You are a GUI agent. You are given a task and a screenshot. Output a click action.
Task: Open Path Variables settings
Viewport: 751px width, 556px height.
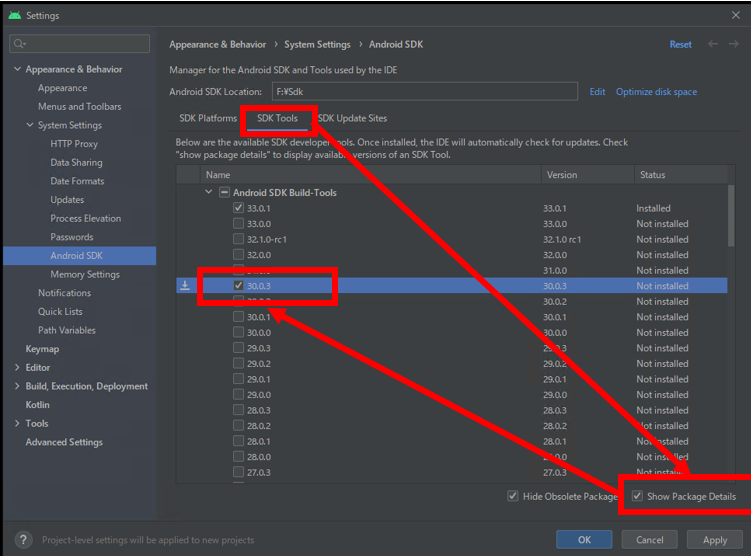[x=67, y=330]
